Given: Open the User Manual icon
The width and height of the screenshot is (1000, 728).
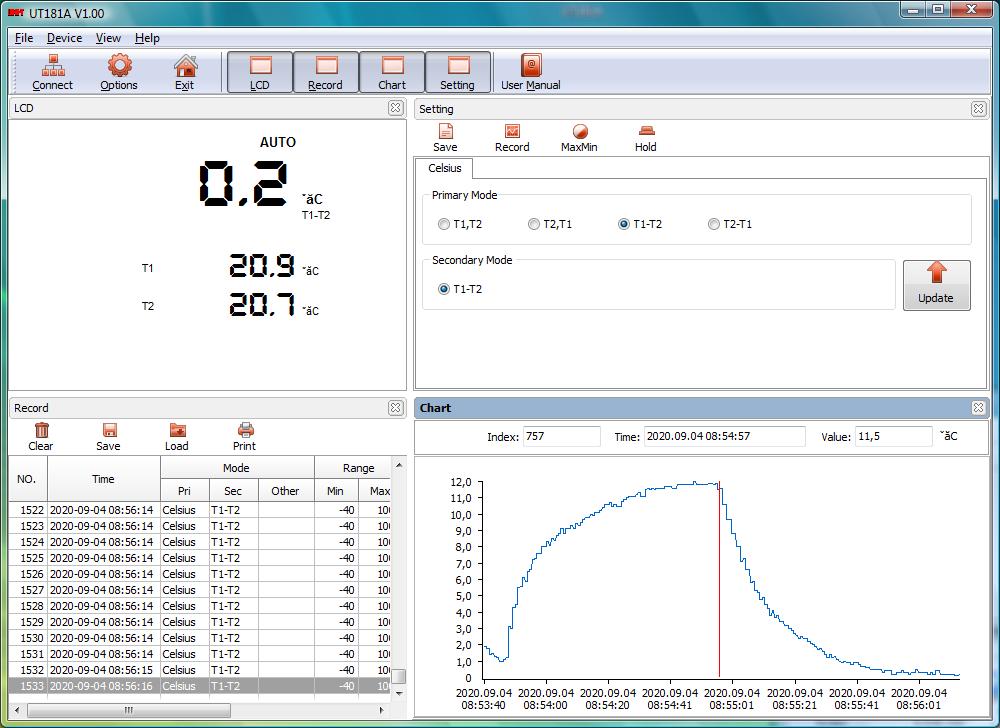Looking at the screenshot, I should coord(530,72).
